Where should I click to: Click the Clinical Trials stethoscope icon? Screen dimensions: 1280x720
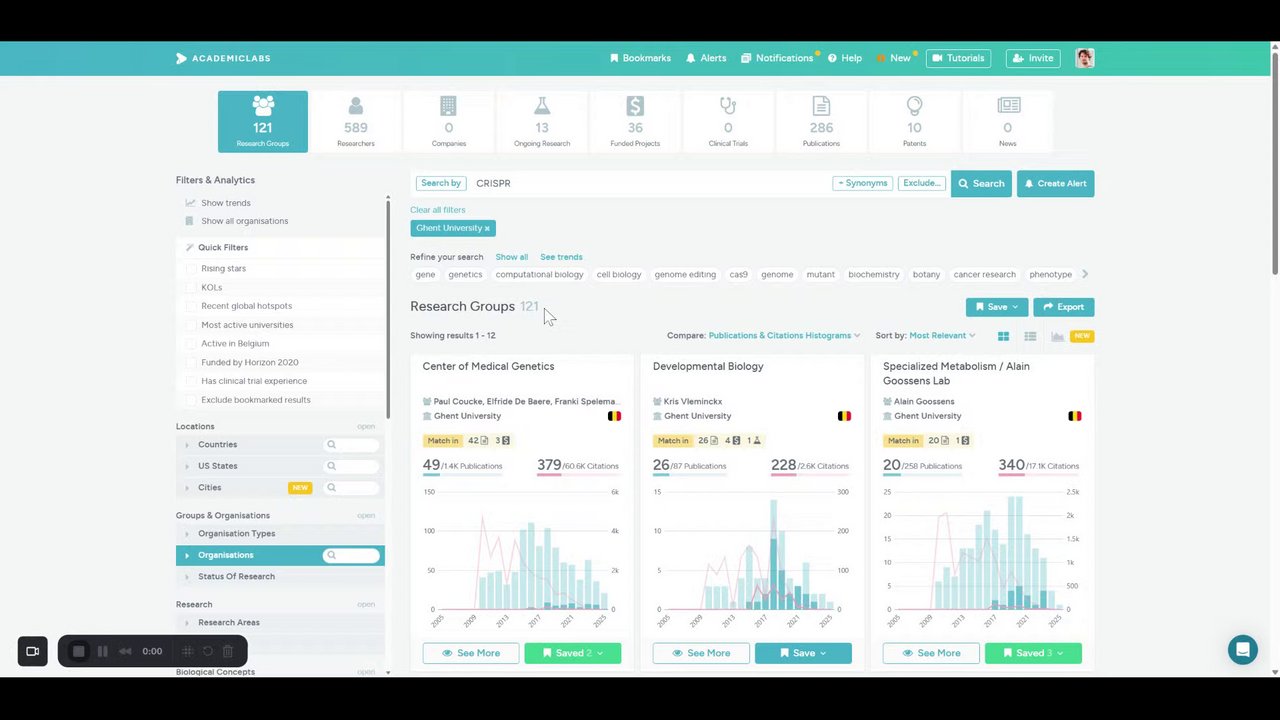[x=728, y=106]
